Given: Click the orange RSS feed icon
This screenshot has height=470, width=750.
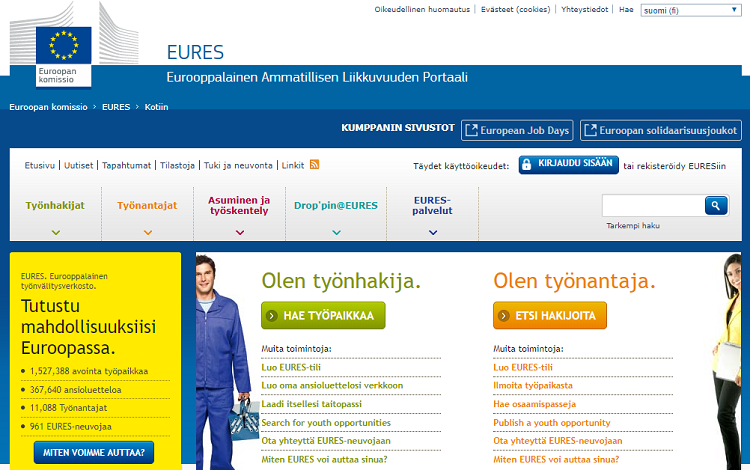Looking at the screenshot, I should coord(314,164).
